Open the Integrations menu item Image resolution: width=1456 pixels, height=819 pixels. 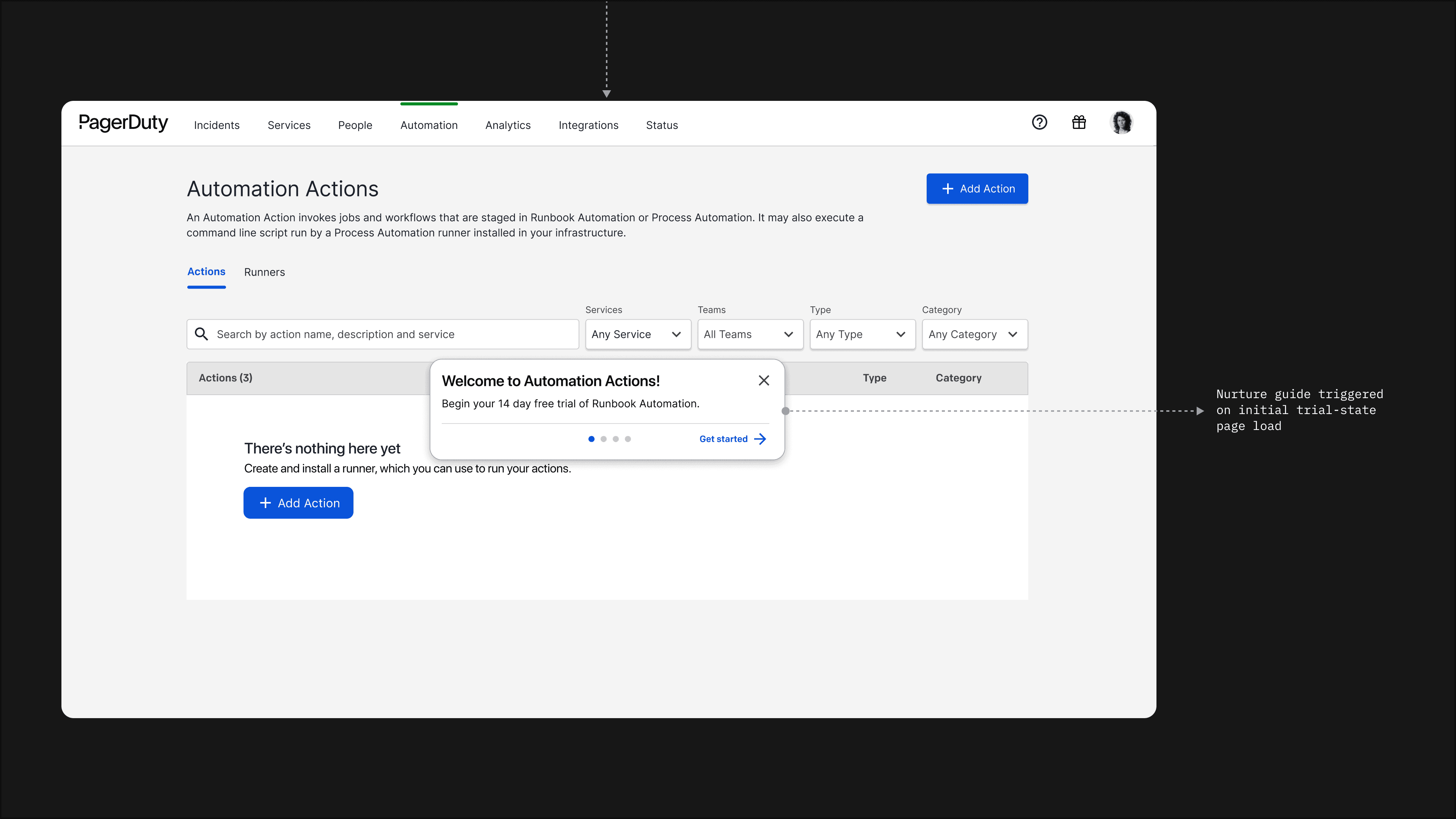588,125
